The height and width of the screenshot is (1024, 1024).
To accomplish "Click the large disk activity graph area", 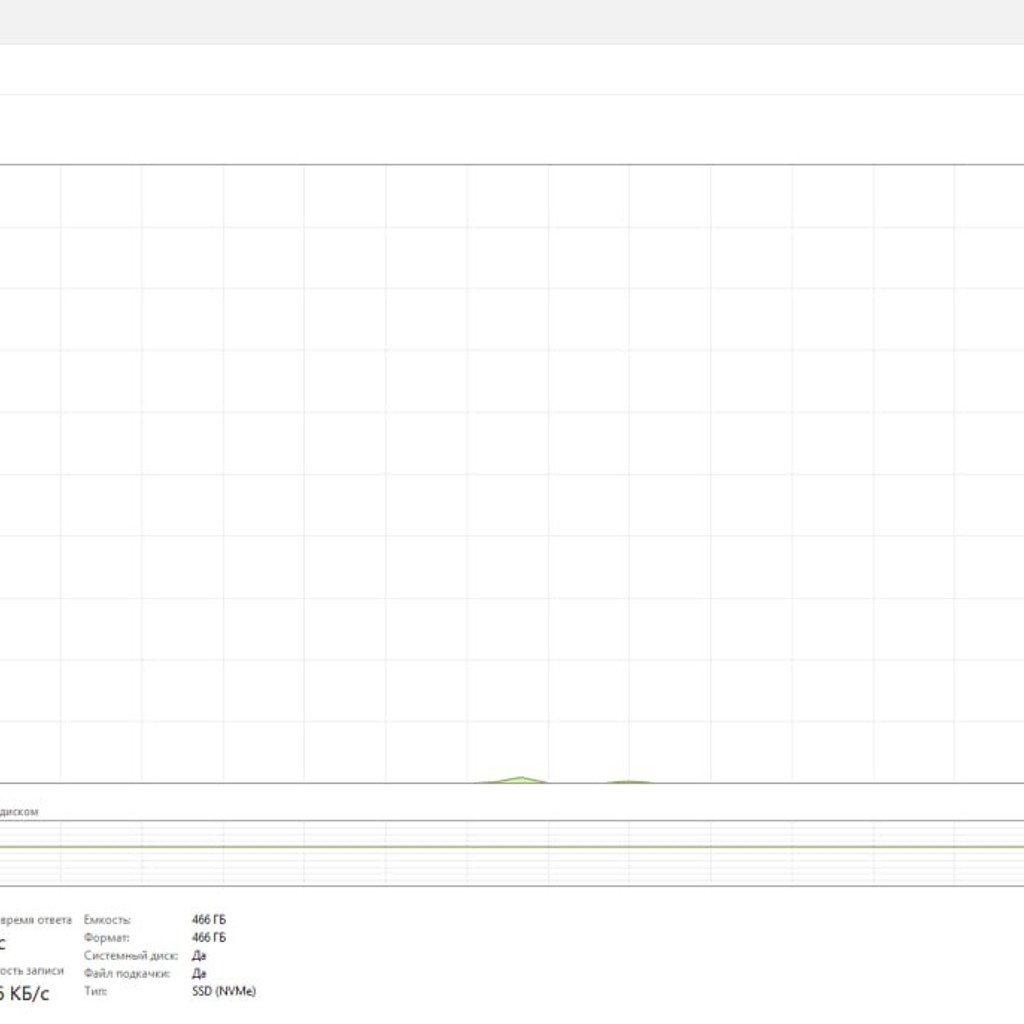I will [512, 473].
